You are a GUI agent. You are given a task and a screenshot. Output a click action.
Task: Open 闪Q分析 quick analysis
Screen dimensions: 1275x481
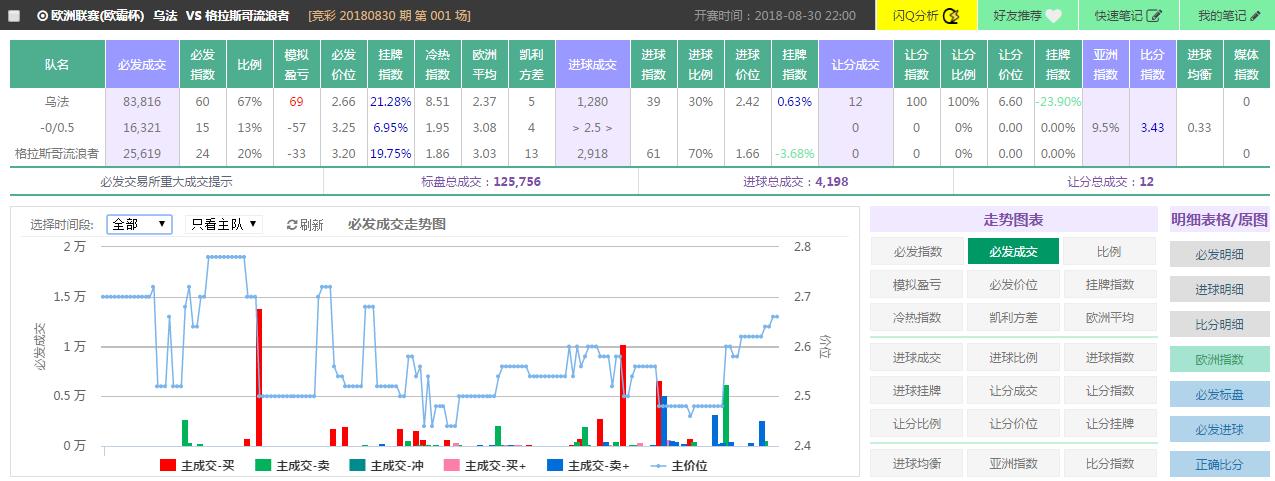tap(926, 15)
